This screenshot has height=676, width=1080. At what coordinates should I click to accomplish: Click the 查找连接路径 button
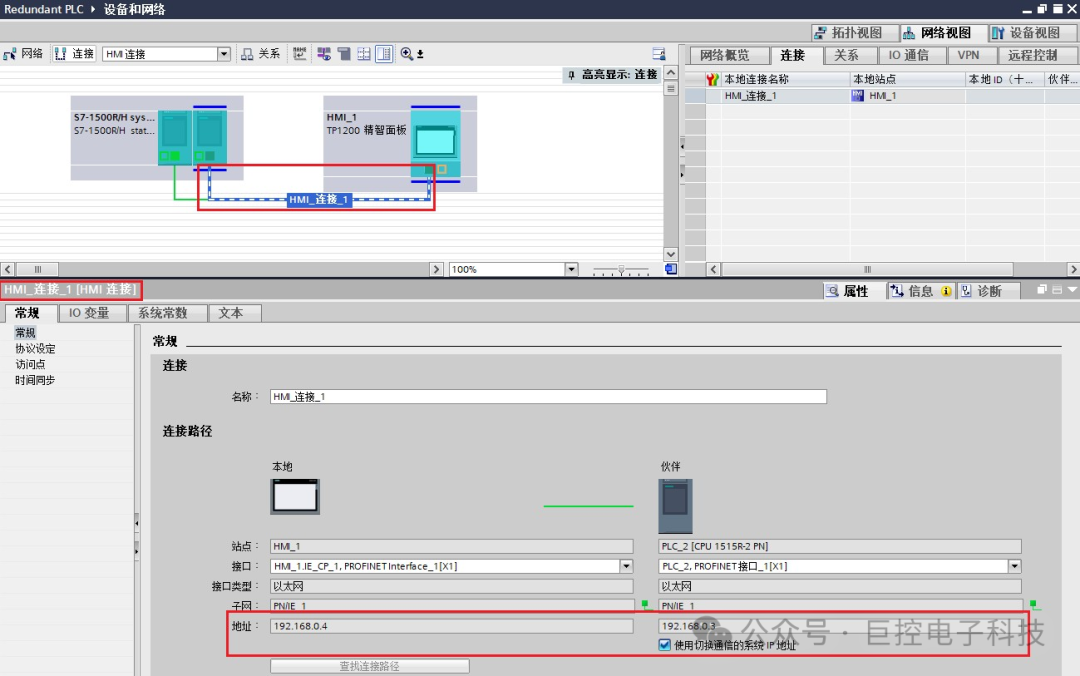click(x=370, y=666)
